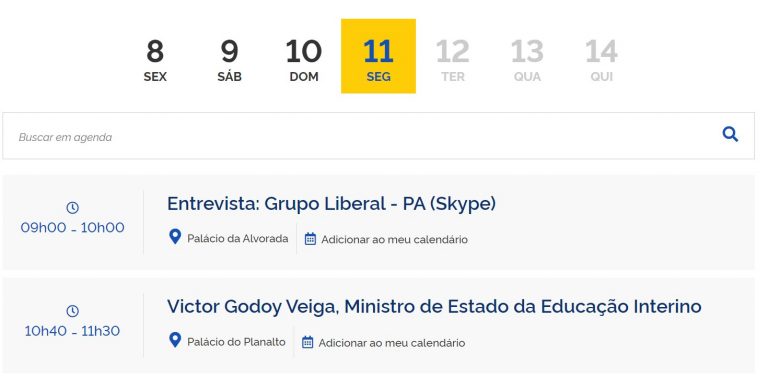Screen dimensions: 768x378
Task: Select day 9 SÁB in date strip
Action: click(230, 61)
